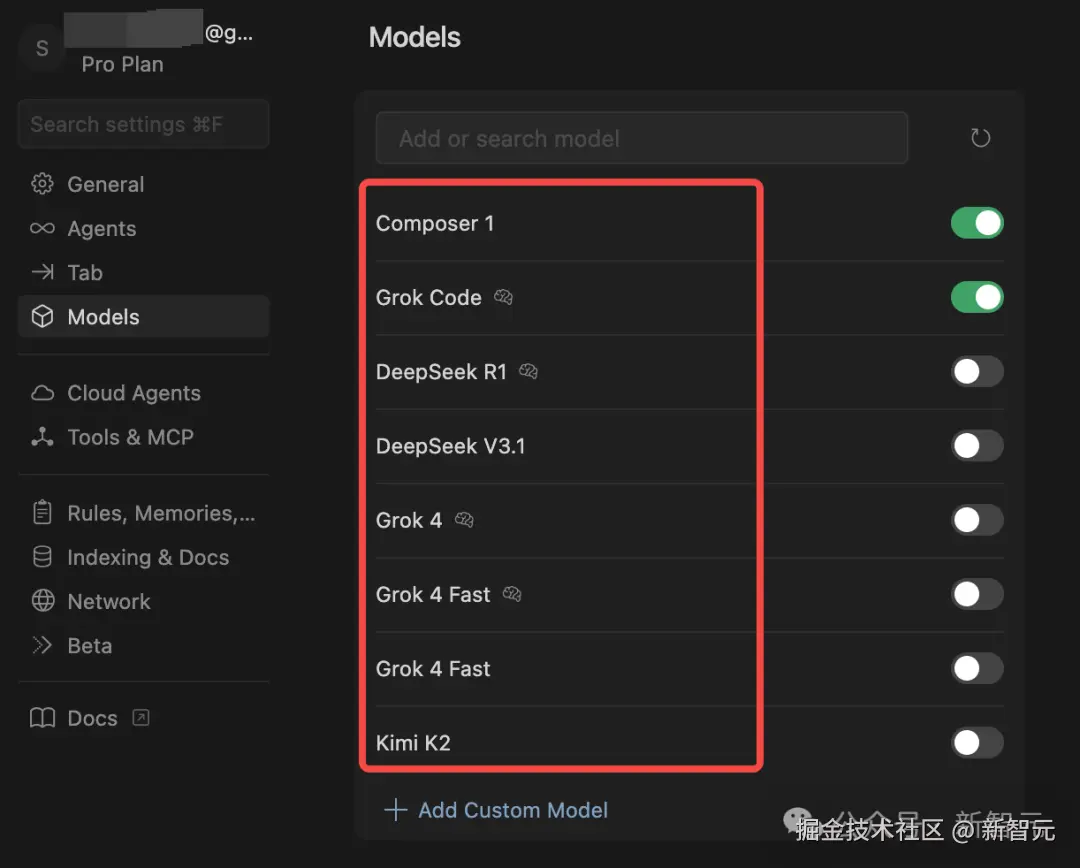
Task: Open the Tab settings section
Action: pos(84,273)
